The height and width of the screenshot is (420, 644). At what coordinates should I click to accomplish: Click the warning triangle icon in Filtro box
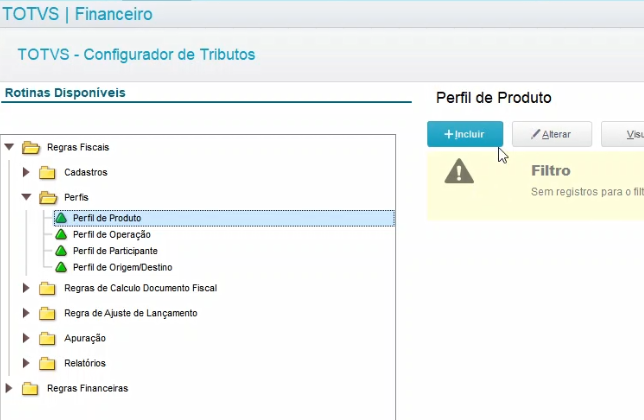point(459,171)
